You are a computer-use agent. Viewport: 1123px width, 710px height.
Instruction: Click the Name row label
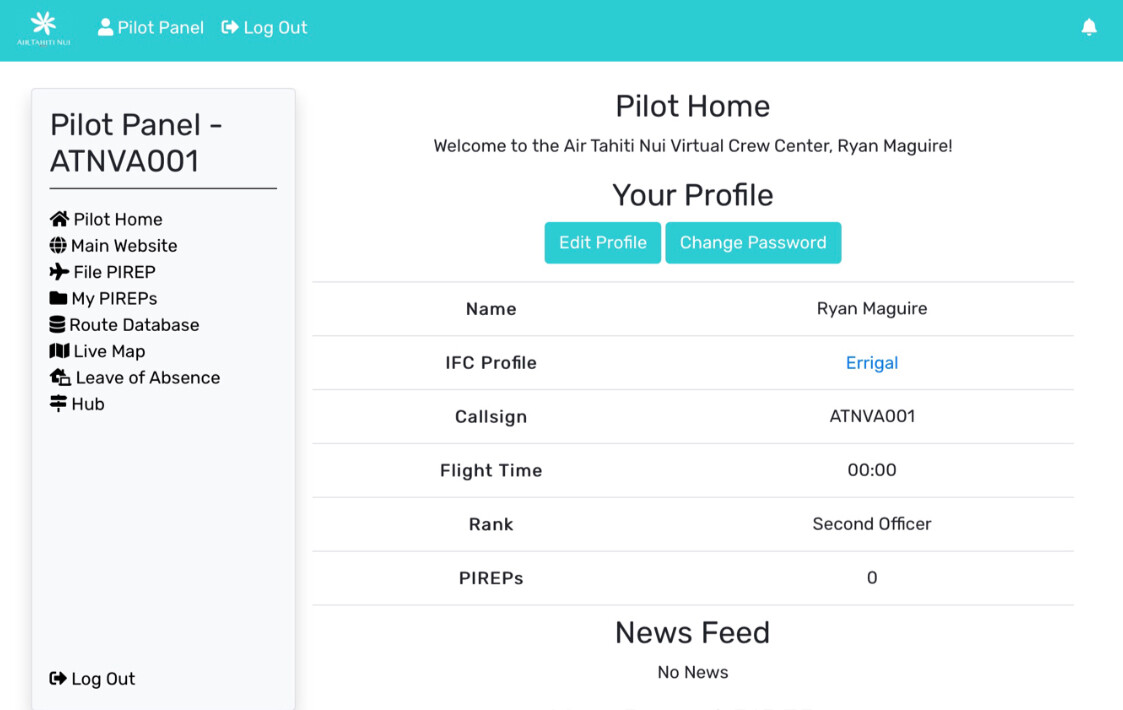[x=491, y=309]
